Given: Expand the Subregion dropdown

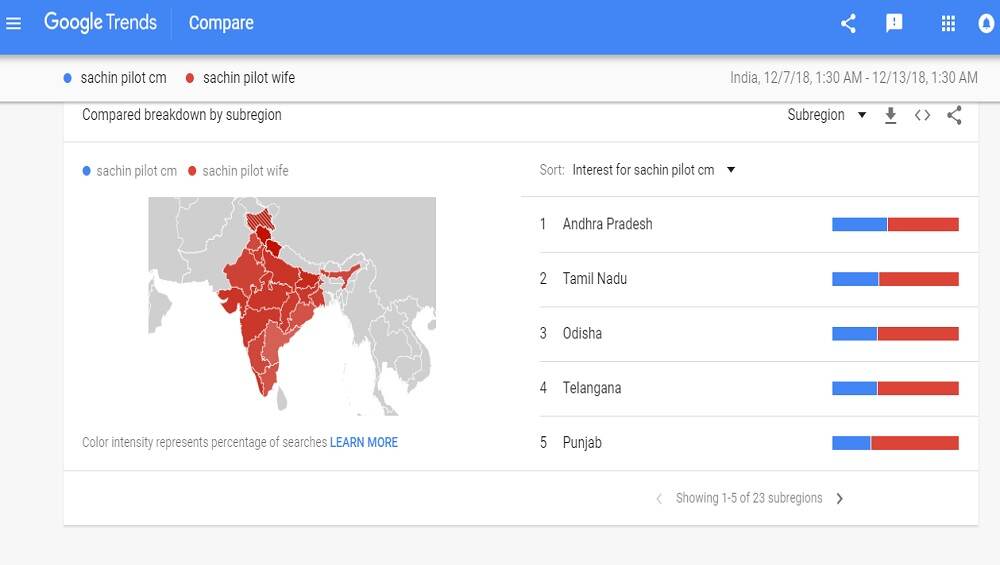Looking at the screenshot, I should [x=827, y=115].
